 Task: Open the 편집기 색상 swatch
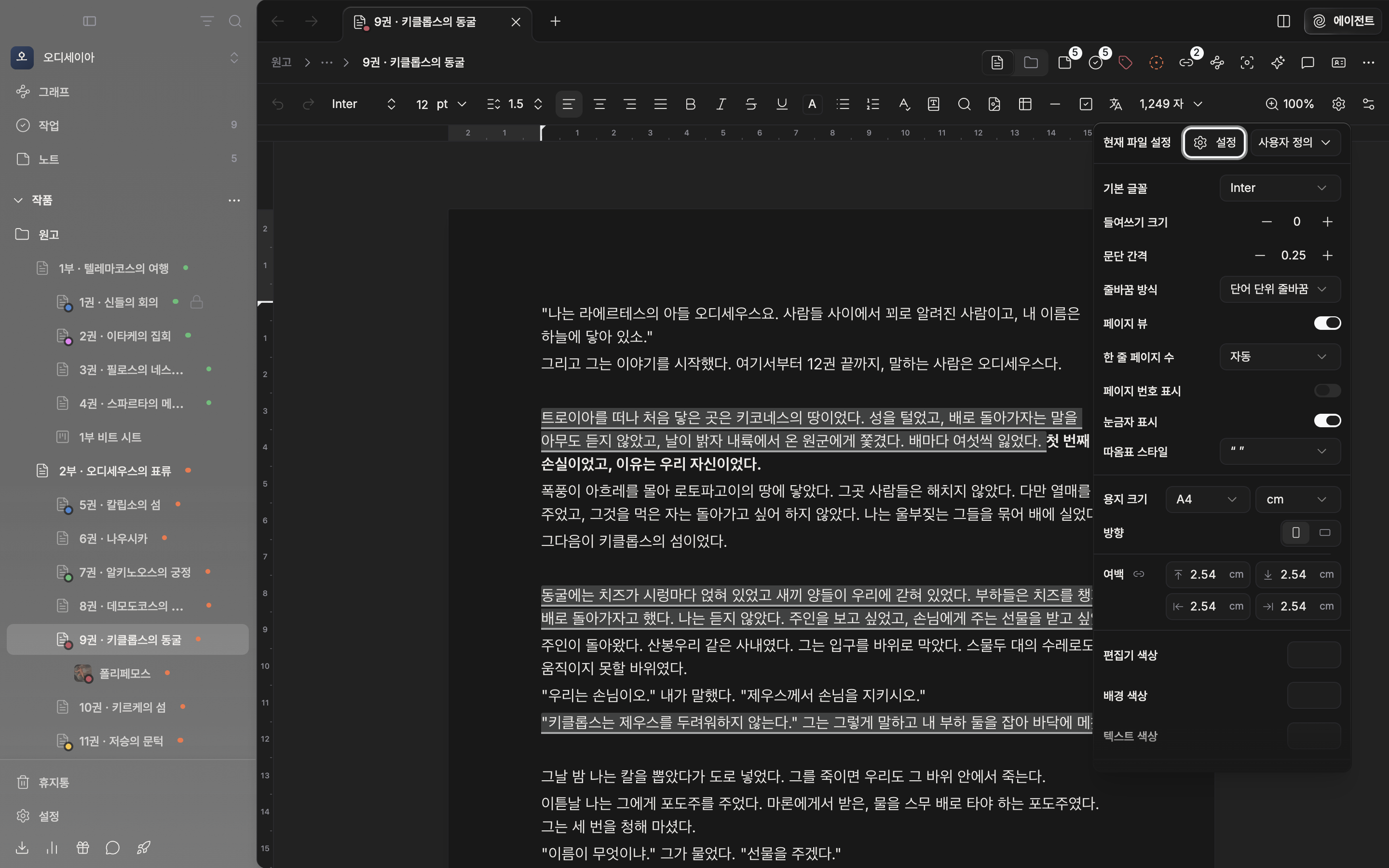(x=1314, y=655)
